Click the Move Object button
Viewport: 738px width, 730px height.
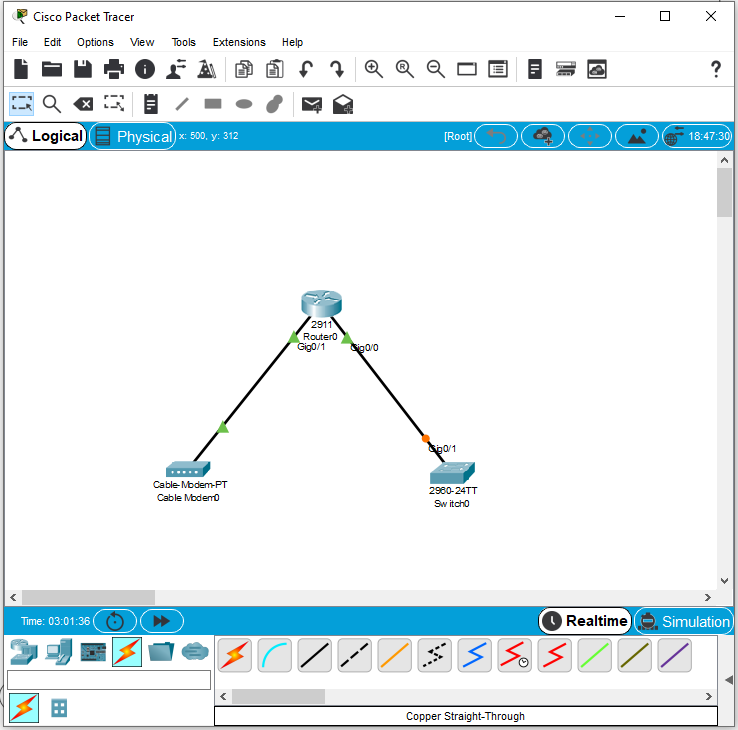click(590, 136)
